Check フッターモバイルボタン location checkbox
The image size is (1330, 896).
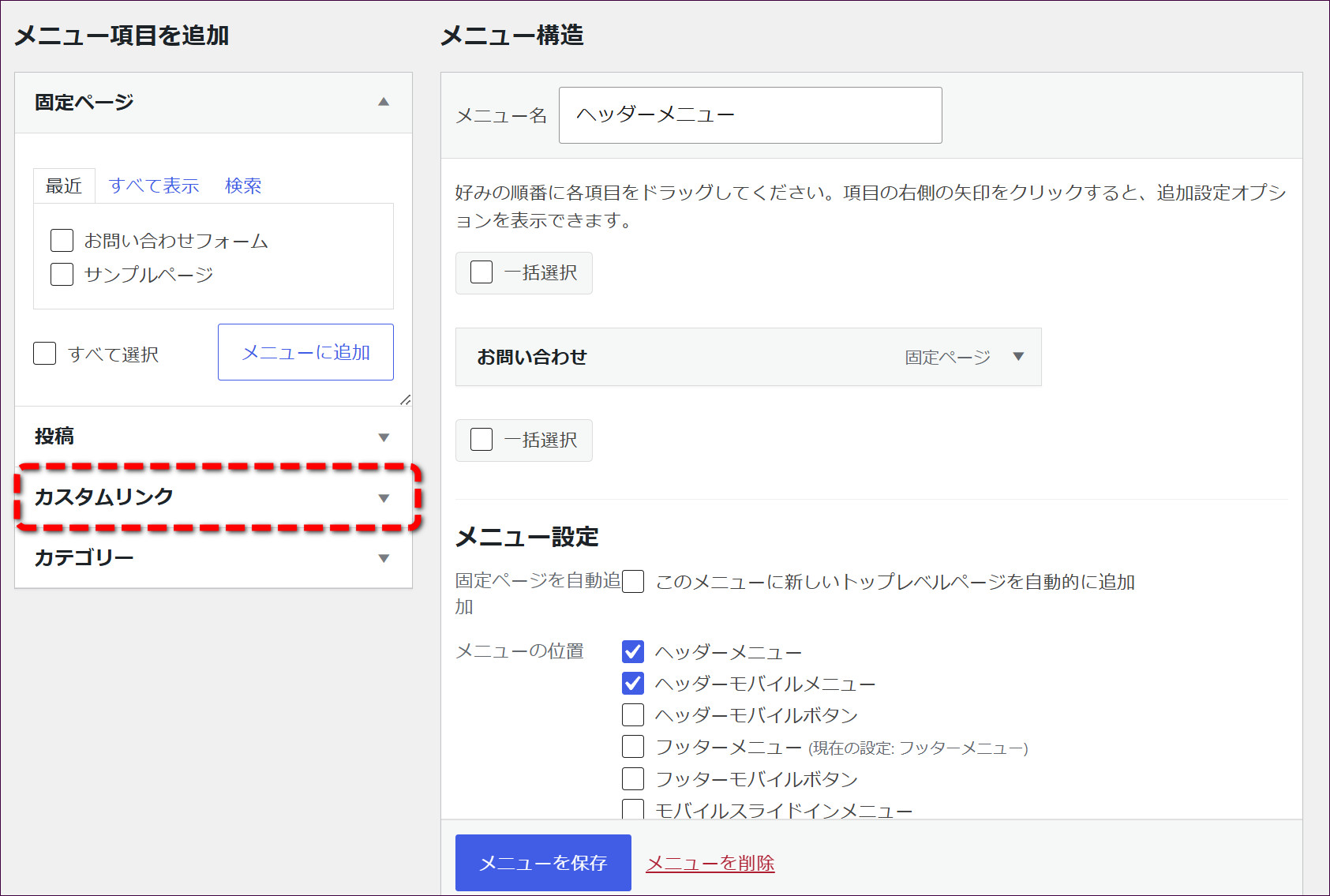click(633, 778)
